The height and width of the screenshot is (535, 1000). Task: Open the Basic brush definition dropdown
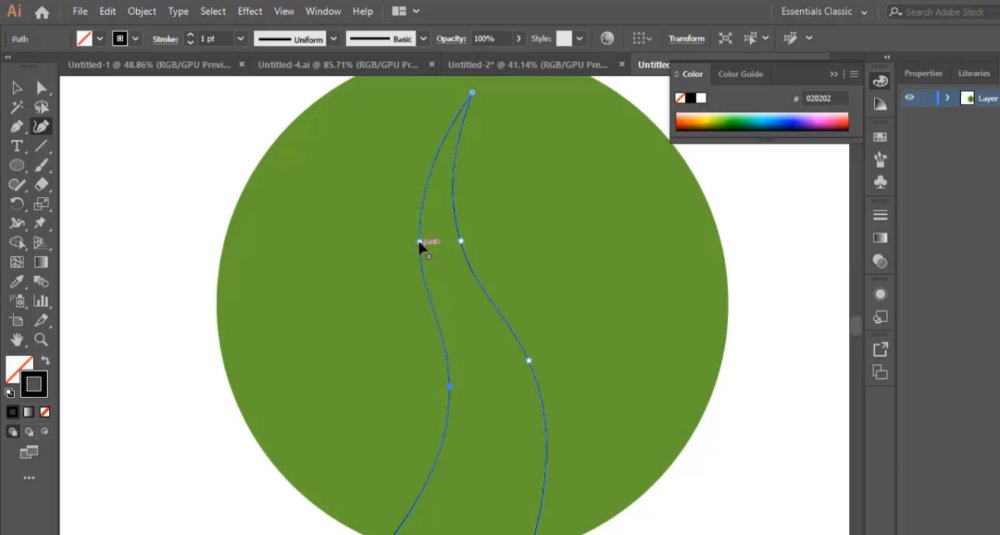click(423, 39)
